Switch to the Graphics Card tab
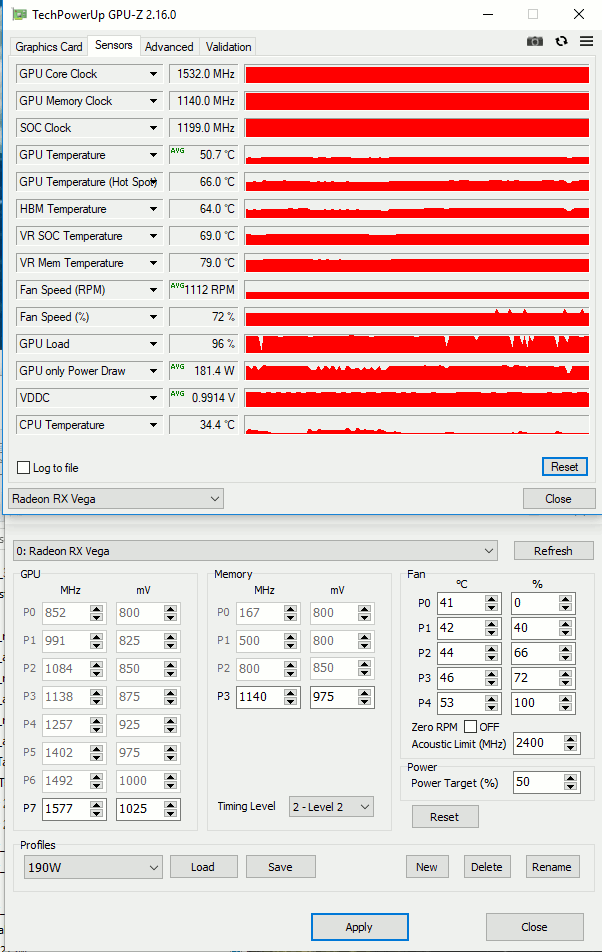The height and width of the screenshot is (952, 602). 49,47
